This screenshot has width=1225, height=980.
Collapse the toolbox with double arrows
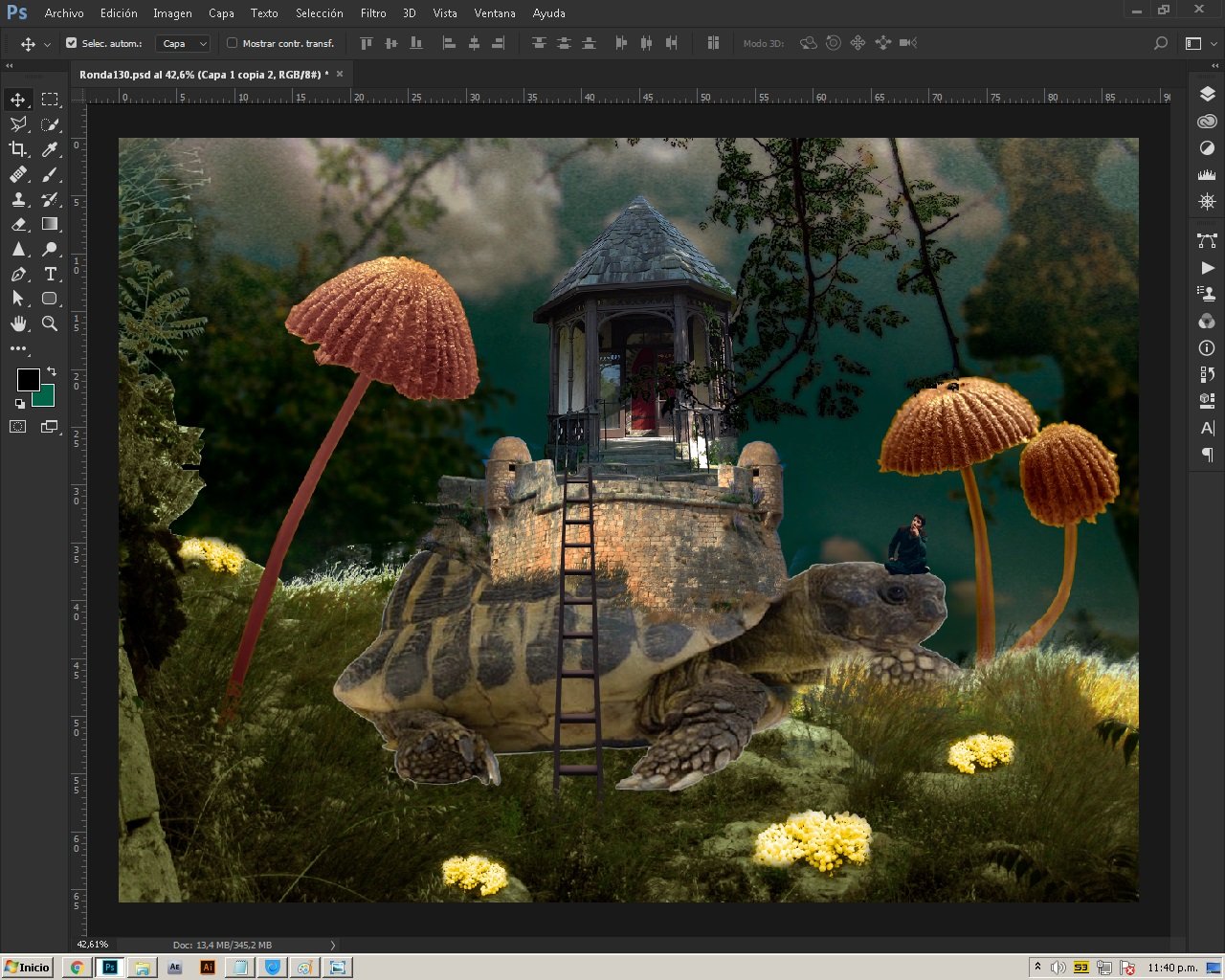tap(10, 66)
